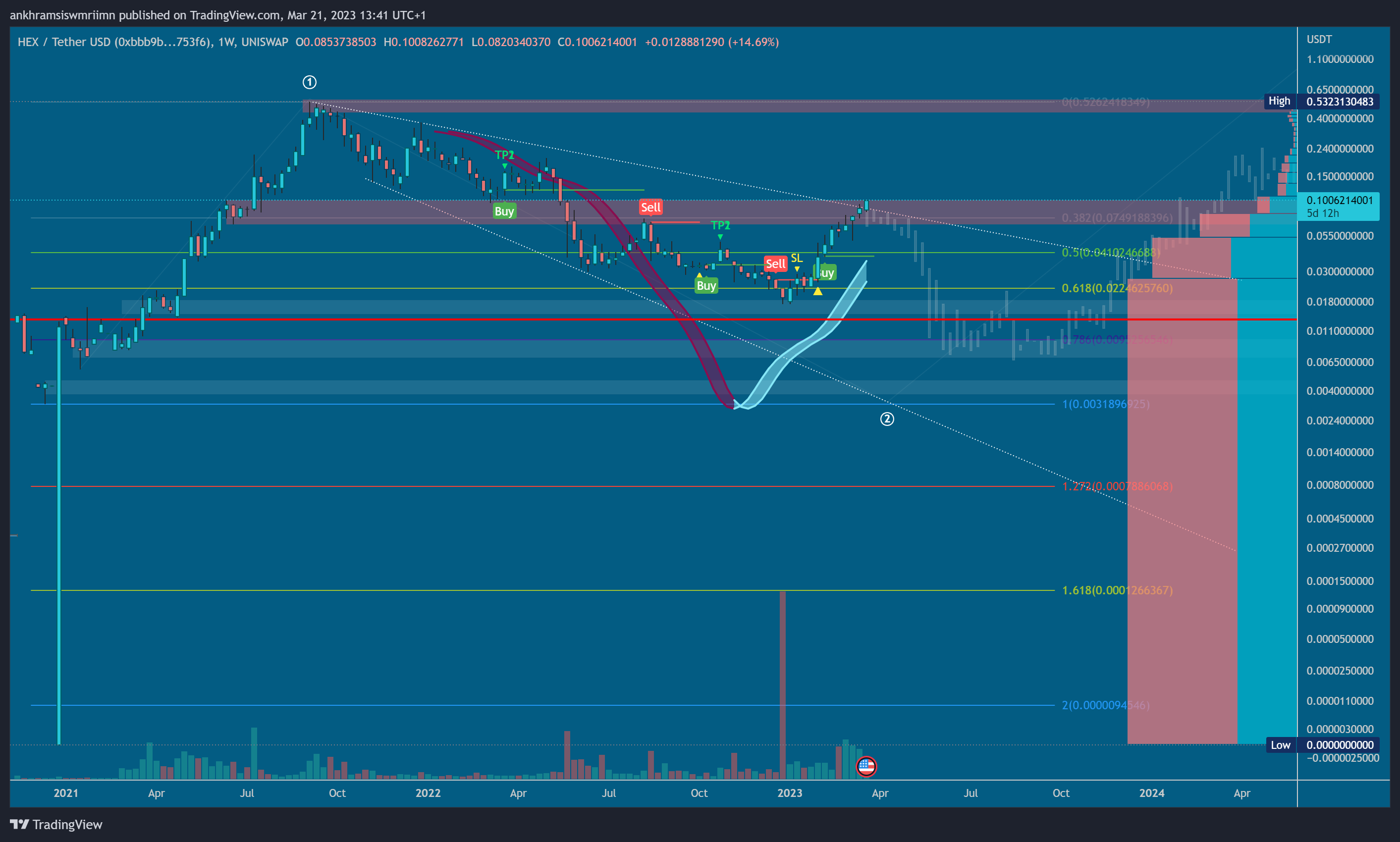The image size is (1400, 842).
Task: Click the 2024 label on time axis
Action: (1151, 793)
